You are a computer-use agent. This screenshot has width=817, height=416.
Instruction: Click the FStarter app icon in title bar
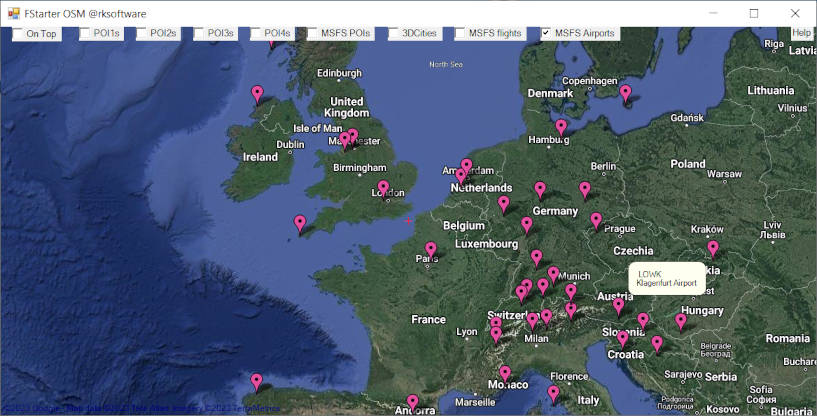[x=13, y=13]
